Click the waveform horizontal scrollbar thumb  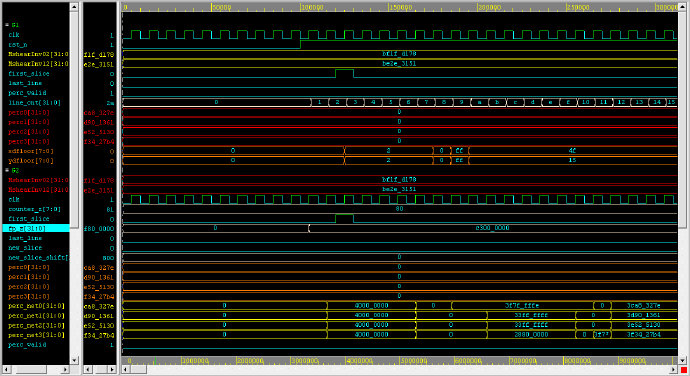[x=139, y=369]
